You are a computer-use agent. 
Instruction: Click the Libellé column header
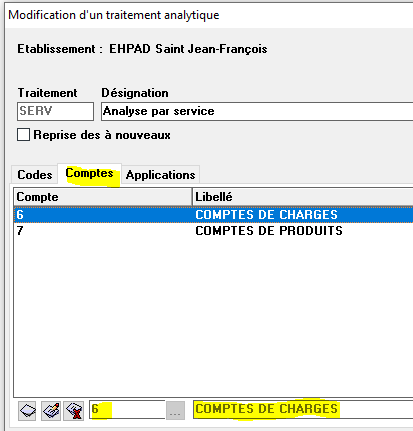pos(303,197)
